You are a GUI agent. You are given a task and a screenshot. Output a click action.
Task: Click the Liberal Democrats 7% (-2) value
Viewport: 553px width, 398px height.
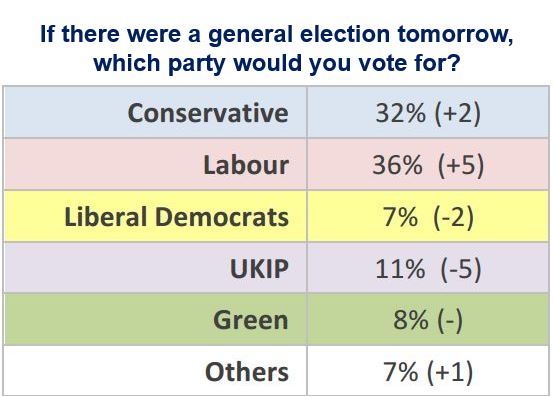pyautogui.click(x=428, y=217)
